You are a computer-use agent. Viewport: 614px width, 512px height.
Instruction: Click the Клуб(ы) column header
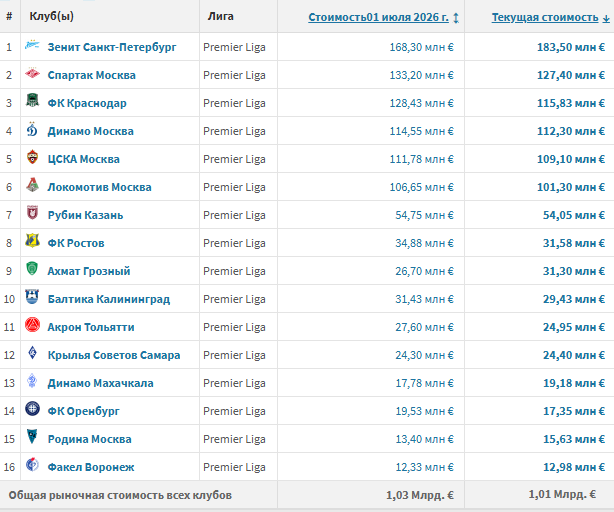coord(51,16)
